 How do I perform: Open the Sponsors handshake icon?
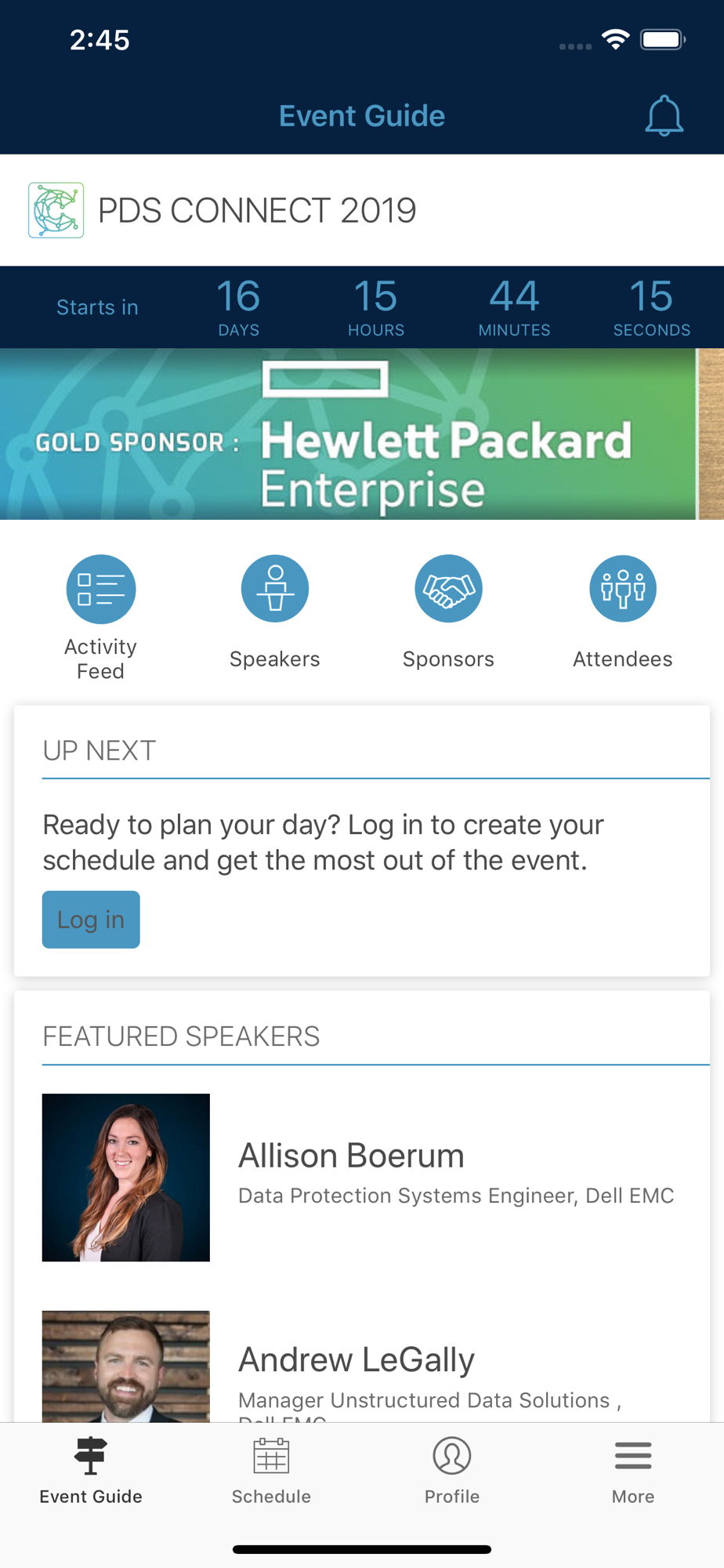(448, 589)
